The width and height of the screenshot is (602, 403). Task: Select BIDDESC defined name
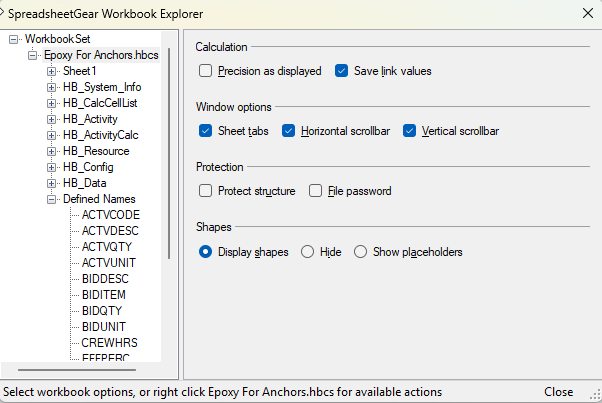pos(105,279)
